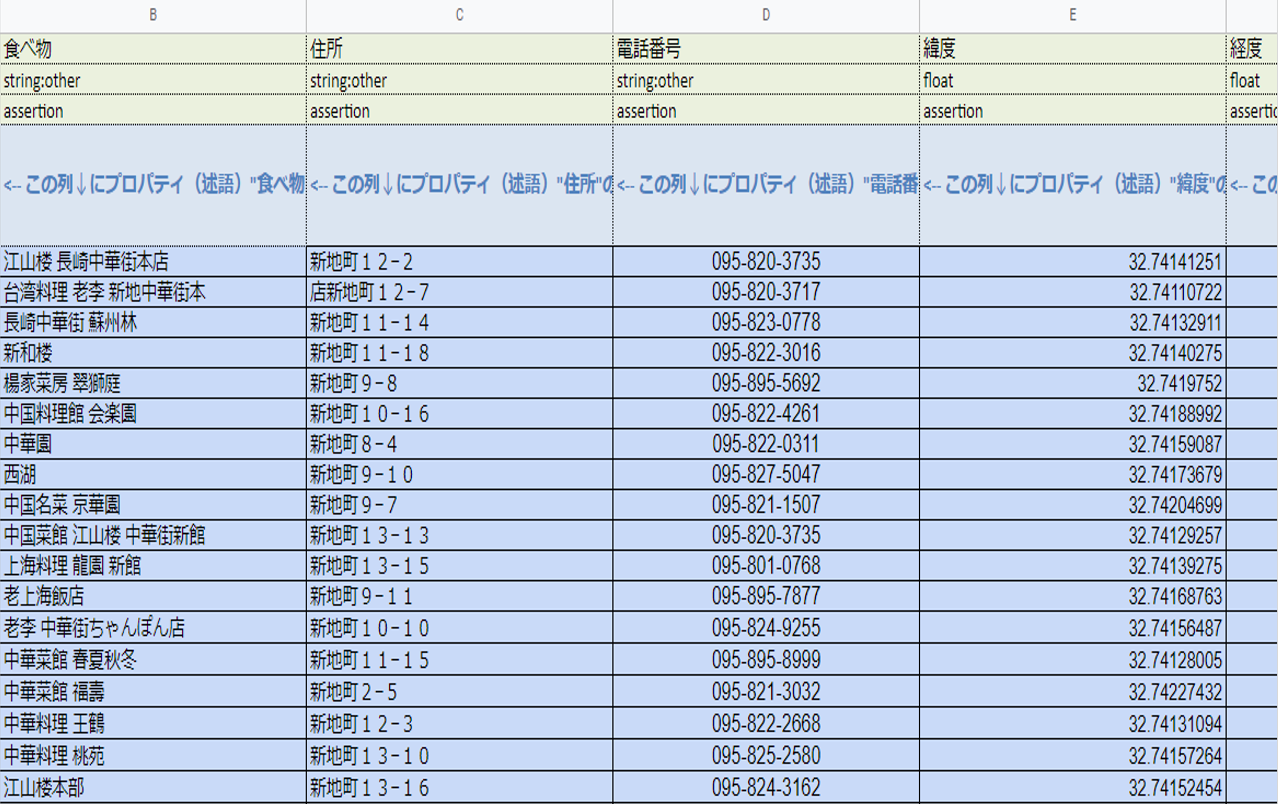Click latitude value 32.74157264
Image resolution: width=1278 pixels, height=804 pixels.
coord(1072,755)
